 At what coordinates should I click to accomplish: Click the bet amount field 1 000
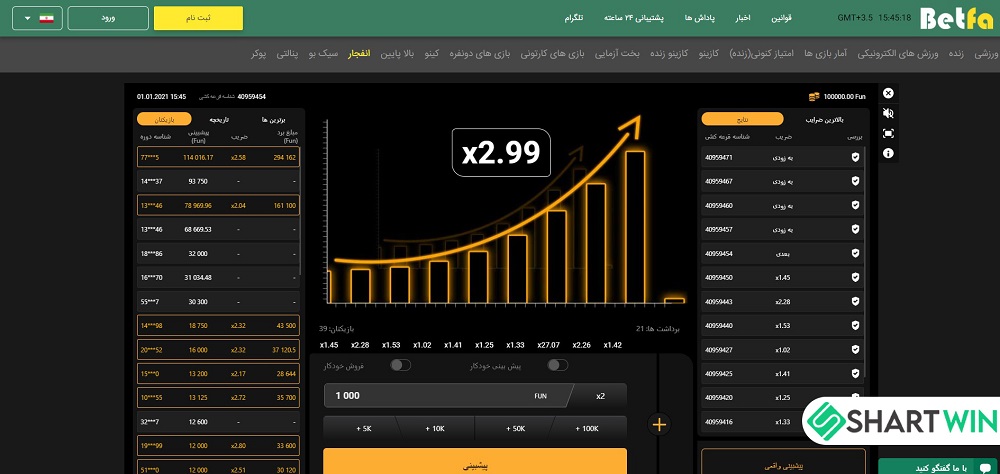point(446,396)
